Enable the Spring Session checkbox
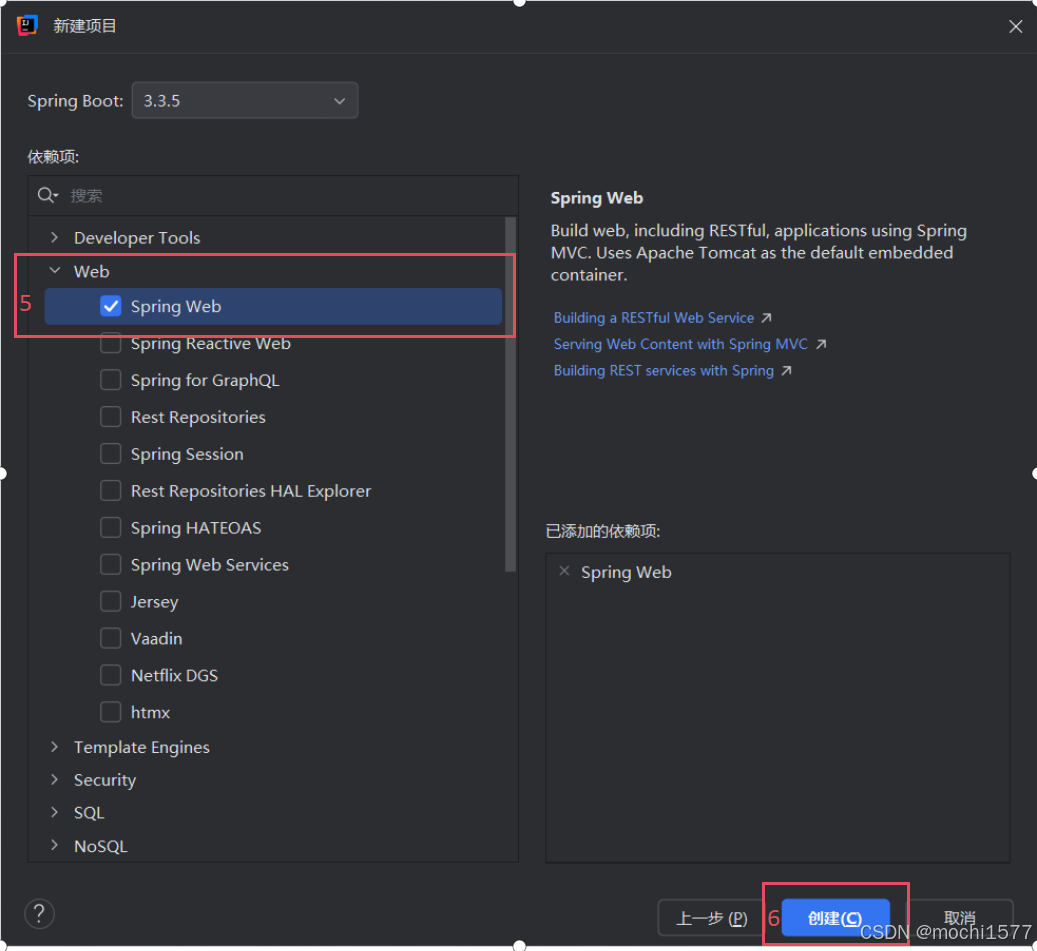This screenshot has height=951, width=1037. click(x=110, y=454)
